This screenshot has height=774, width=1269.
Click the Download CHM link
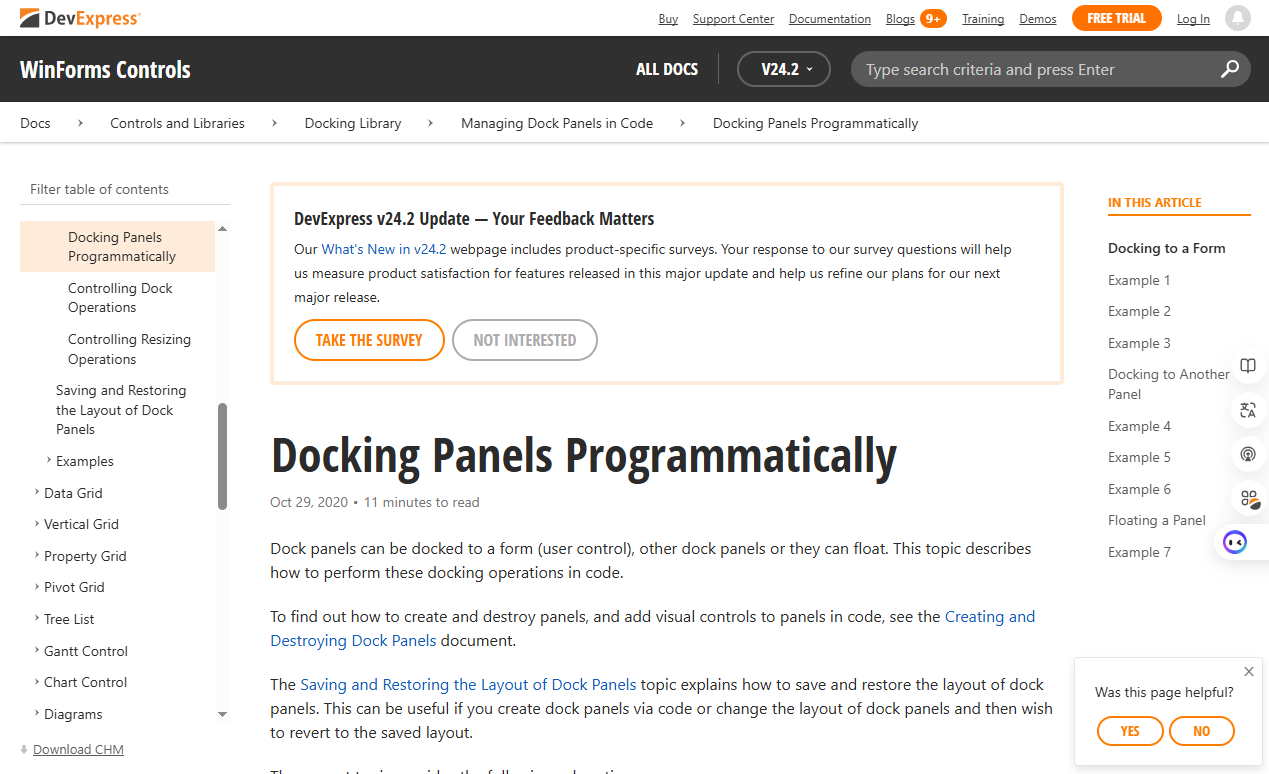click(78, 750)
